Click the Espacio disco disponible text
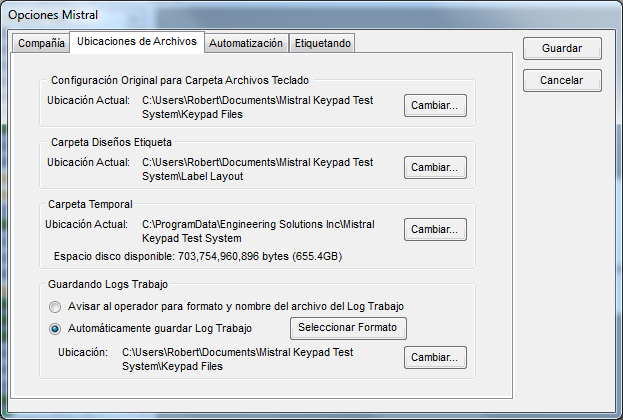This screenshot has width=623, height=420. 198,256
